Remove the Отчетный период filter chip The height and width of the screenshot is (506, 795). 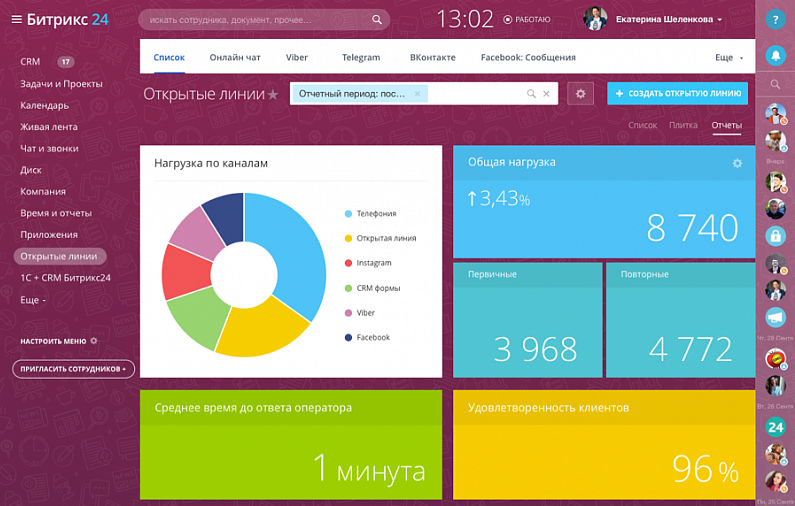(x=417, y=94)
